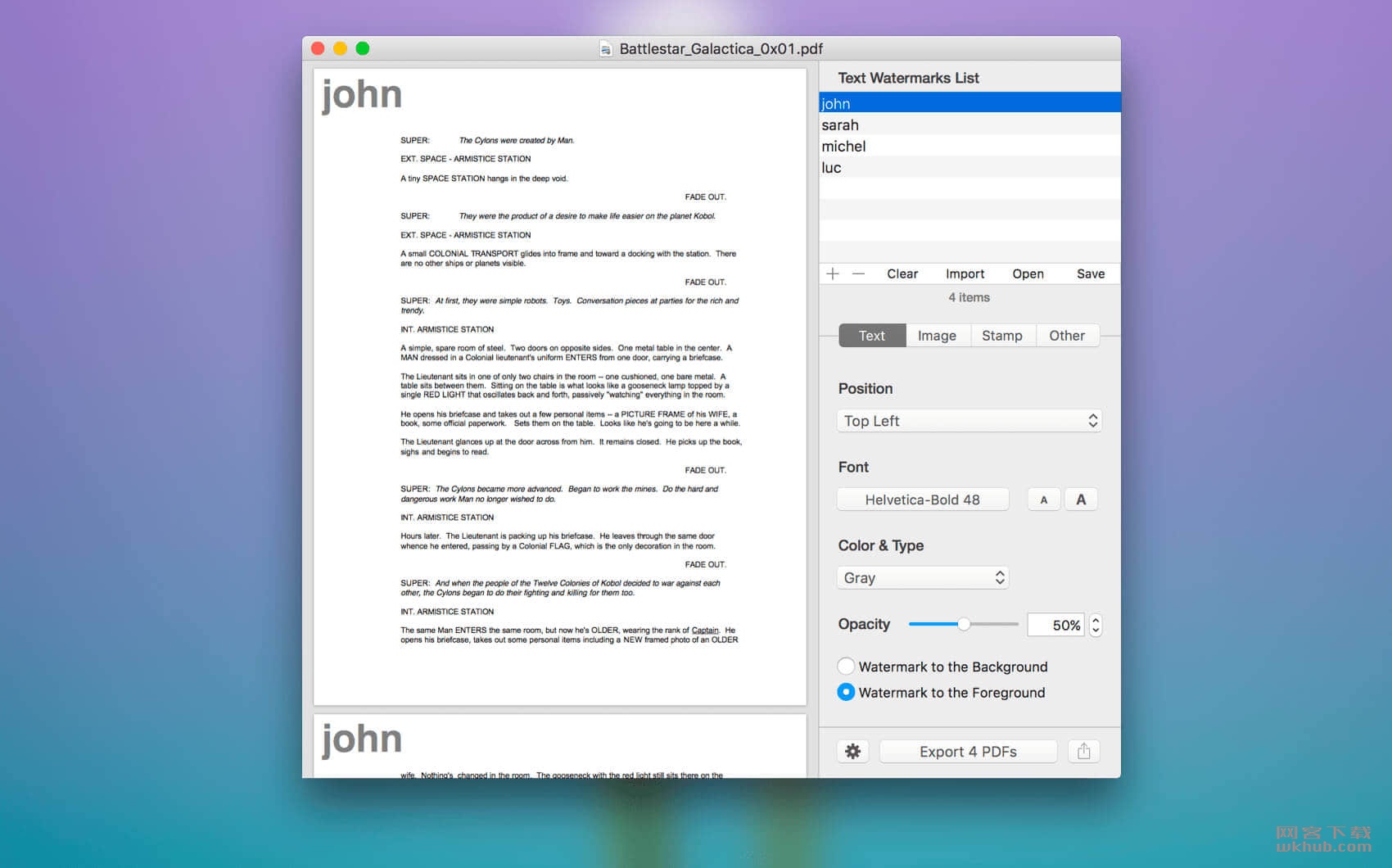Click the red close window button
This screenshot has width=1392, height=868.
319,48
